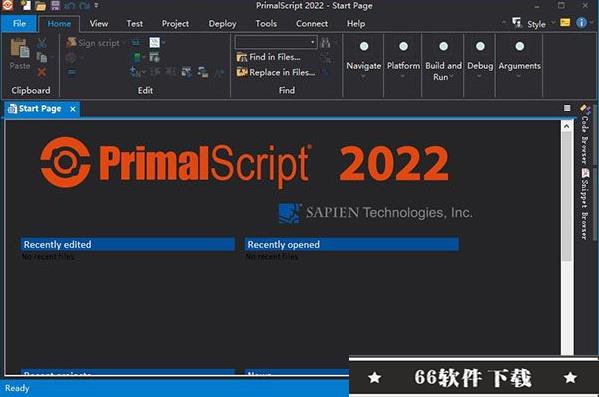Viewport: 599px width, 397px height.
Task: Click the calendar-like icon beside green bookmark
Action: pos(154,57)
